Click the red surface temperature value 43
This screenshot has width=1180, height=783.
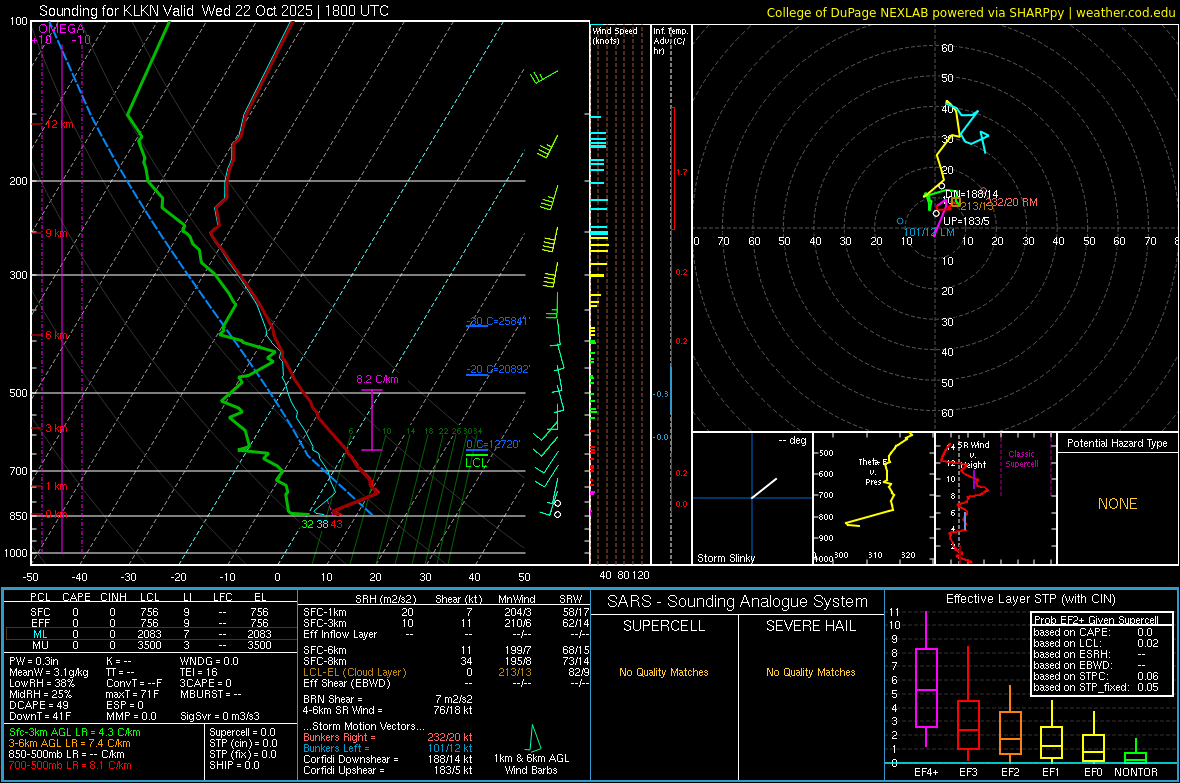336,524
